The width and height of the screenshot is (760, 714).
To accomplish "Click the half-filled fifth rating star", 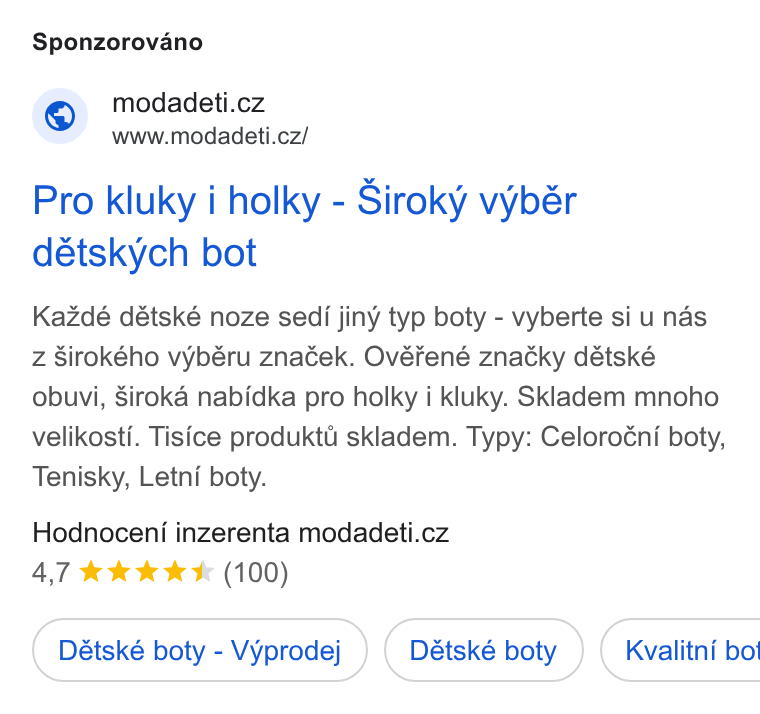I will pos(203,571).
